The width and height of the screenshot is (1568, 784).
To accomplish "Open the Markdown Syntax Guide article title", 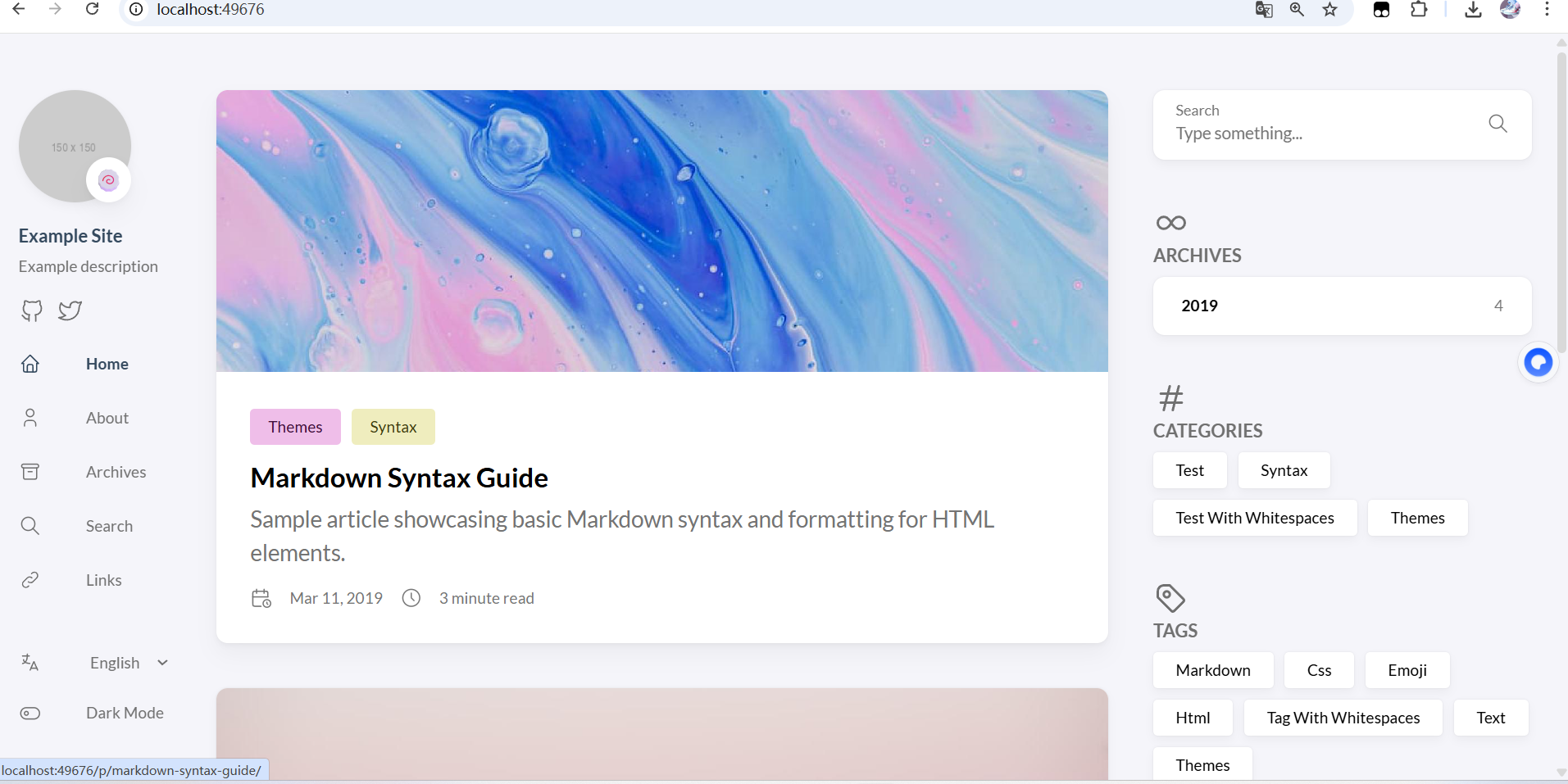I will [x=399, y=478].
